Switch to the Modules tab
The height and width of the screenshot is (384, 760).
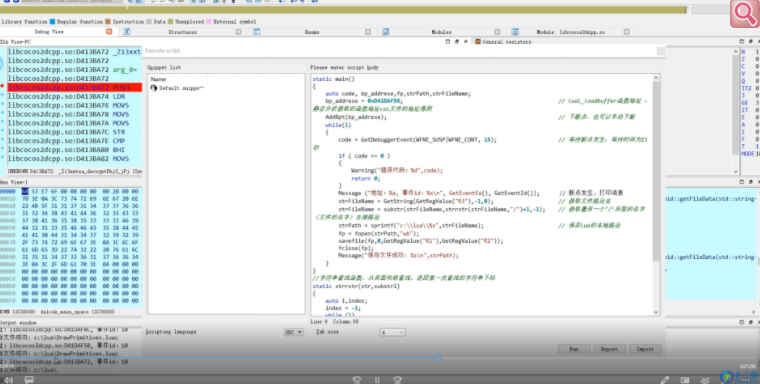[442, 32]
